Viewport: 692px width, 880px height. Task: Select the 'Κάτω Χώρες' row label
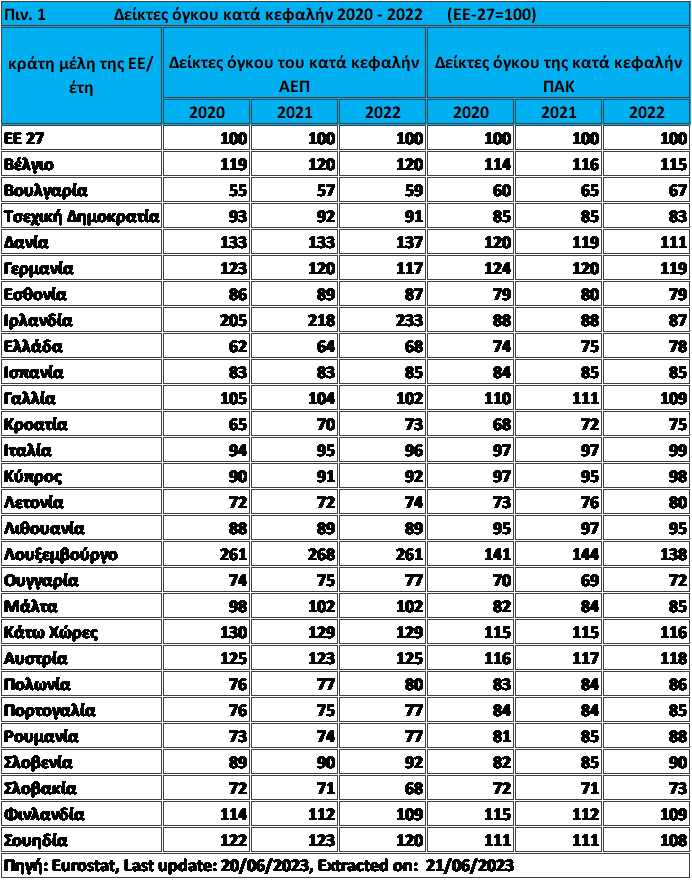point(51,633)
